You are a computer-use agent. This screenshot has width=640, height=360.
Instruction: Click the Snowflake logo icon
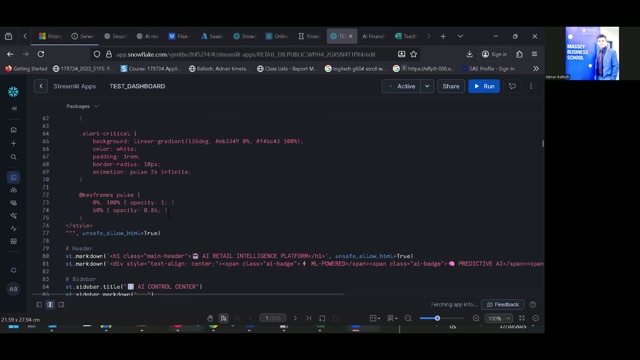pos(13,91)
